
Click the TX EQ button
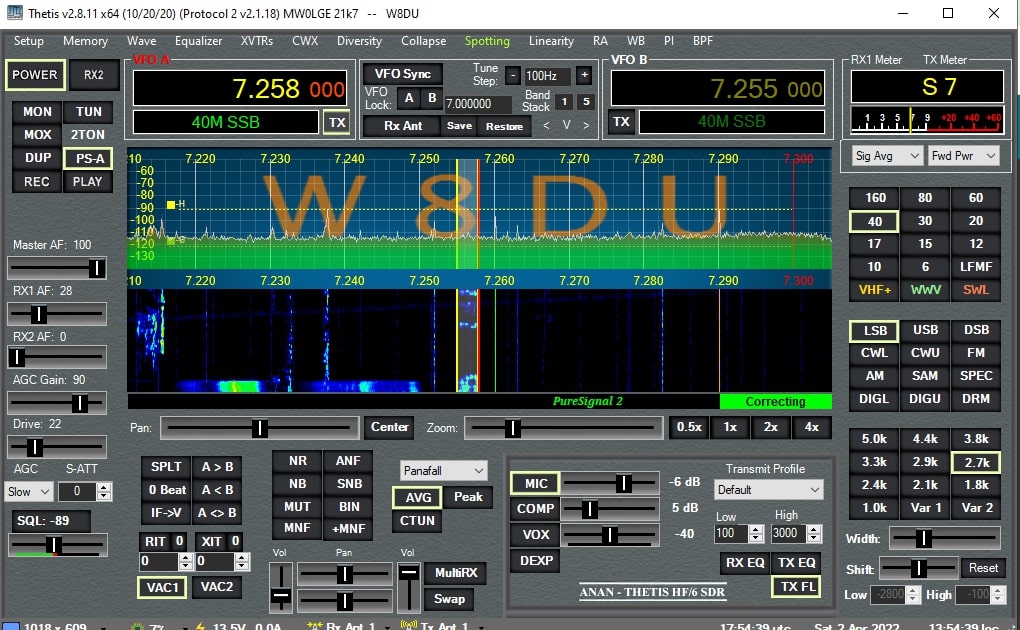pyautogui.click(x=796, y=562)
